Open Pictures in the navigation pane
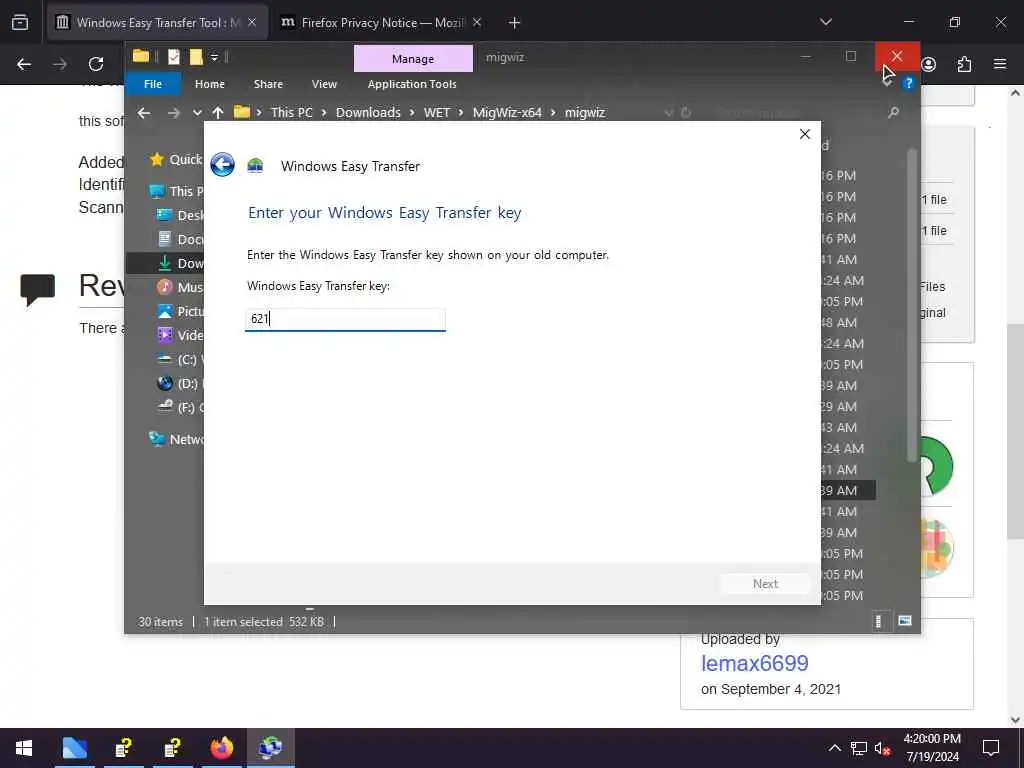 click(180, 312)
